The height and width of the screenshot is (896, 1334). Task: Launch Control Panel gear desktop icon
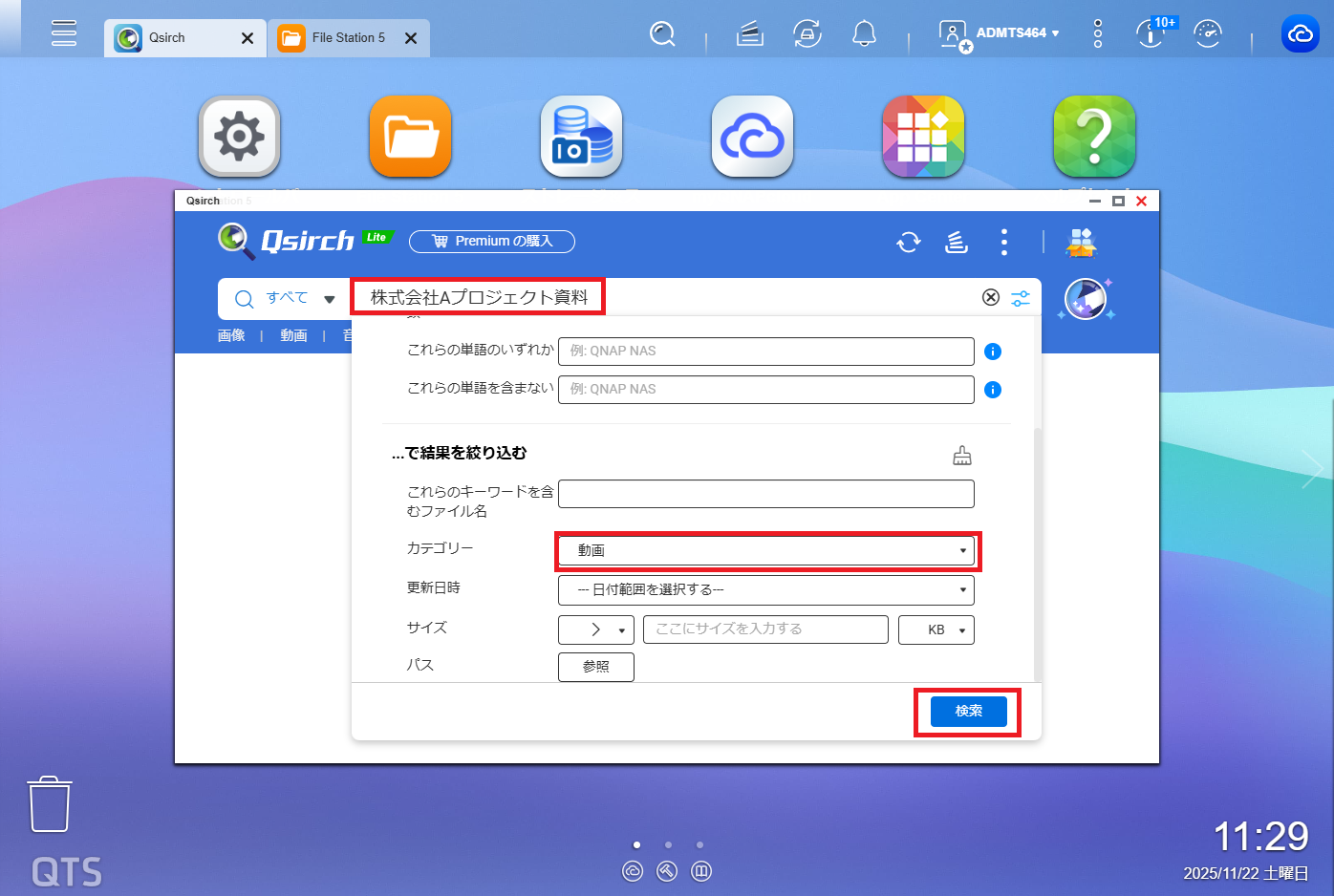pos(239,137)
